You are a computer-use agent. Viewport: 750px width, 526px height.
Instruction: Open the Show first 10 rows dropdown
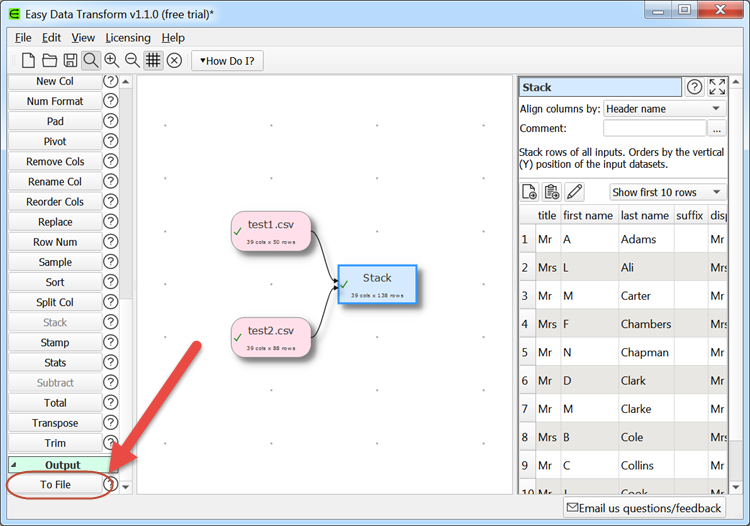click(667, 192)
